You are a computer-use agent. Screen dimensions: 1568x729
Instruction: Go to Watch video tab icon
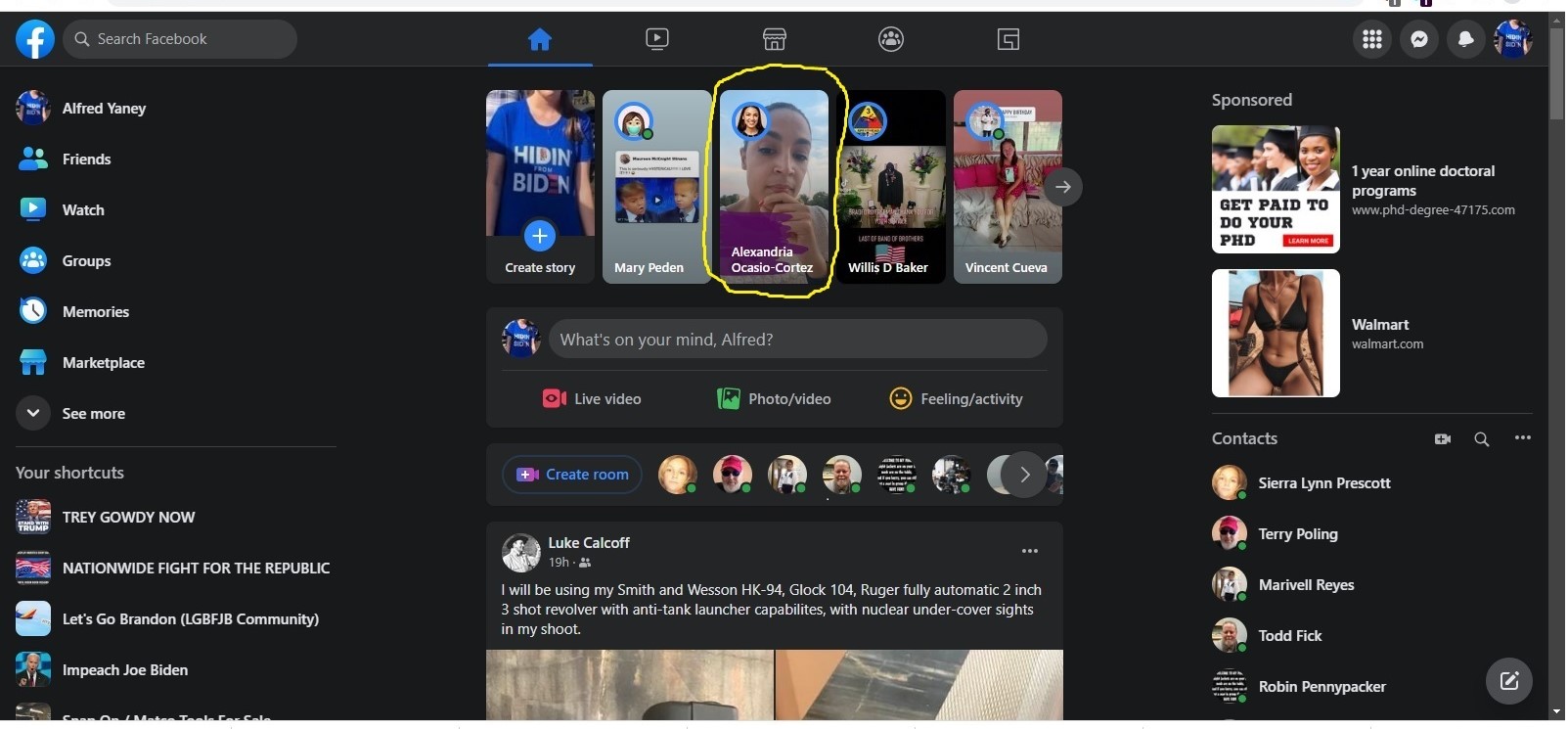(657, 39)
